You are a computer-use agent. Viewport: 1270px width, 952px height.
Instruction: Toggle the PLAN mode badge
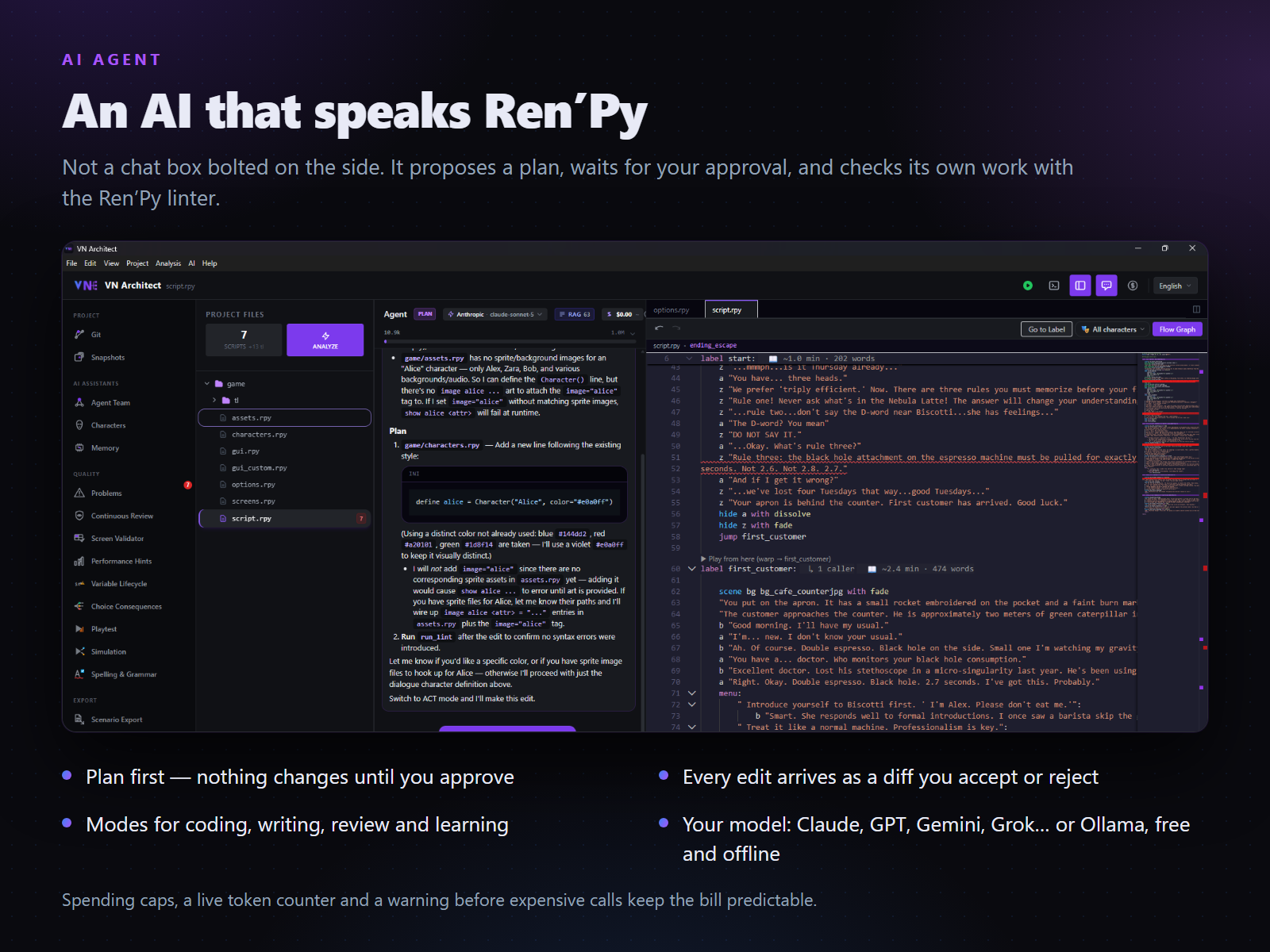(x=425, y=314)
